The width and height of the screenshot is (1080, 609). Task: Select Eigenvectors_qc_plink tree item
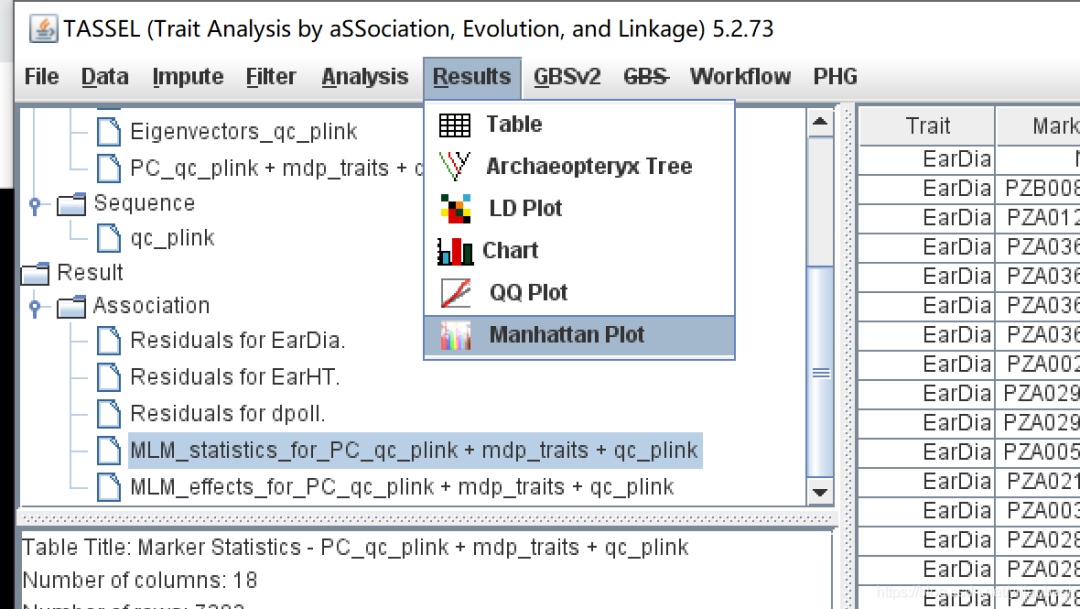(x=244, y=131)
